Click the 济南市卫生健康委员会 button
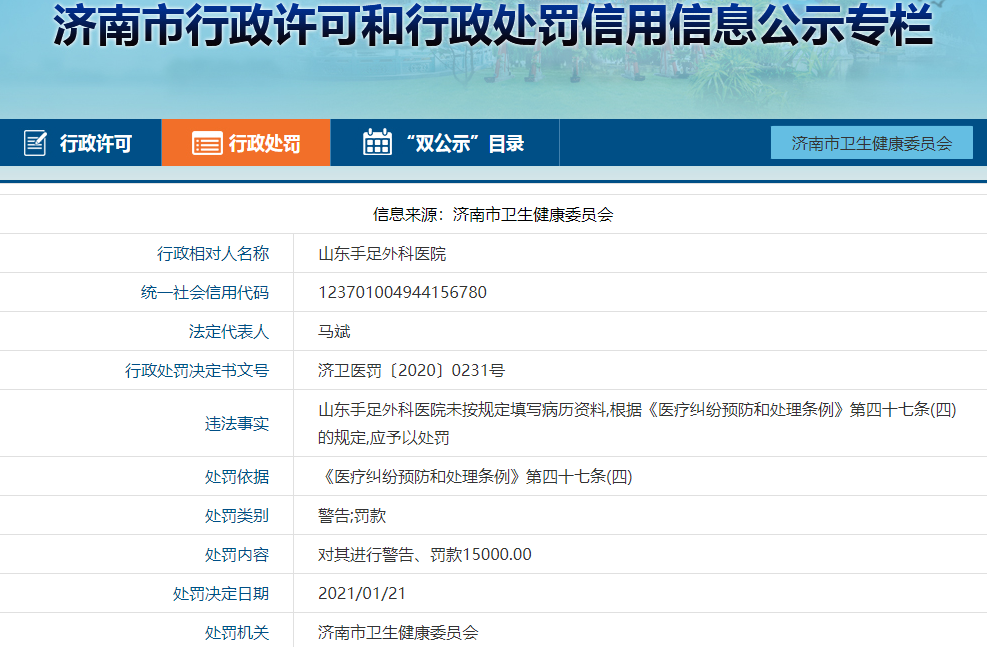987x647 pixels. [x=872, y=143]
